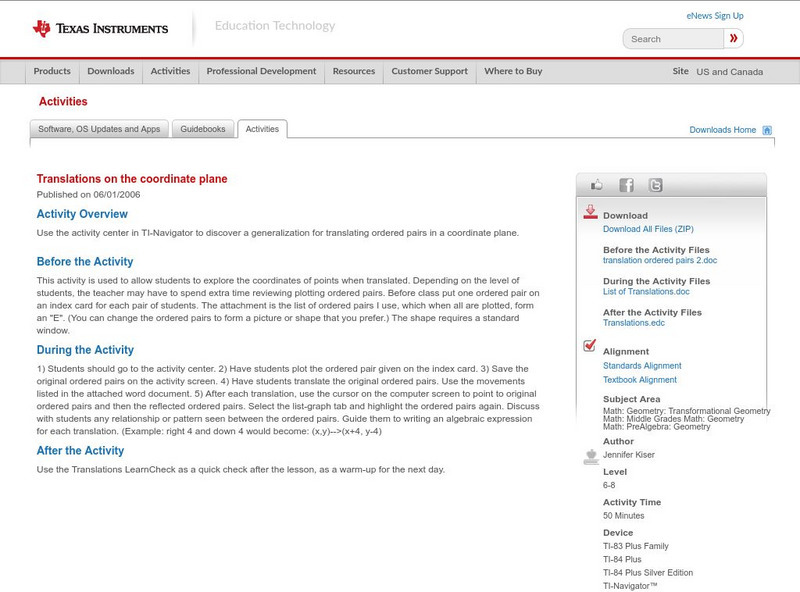Share activity via Facebook icon
Viewport: 800px width, 592px height.
point(627,185)
